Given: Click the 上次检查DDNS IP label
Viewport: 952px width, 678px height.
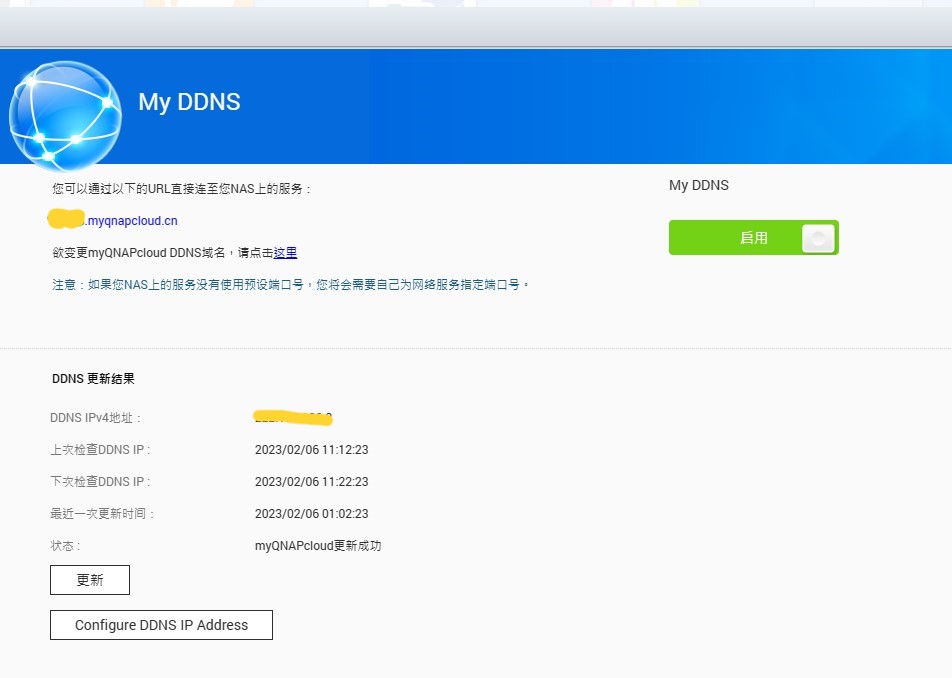Looking at the screenshot, I should pos(100,450).
